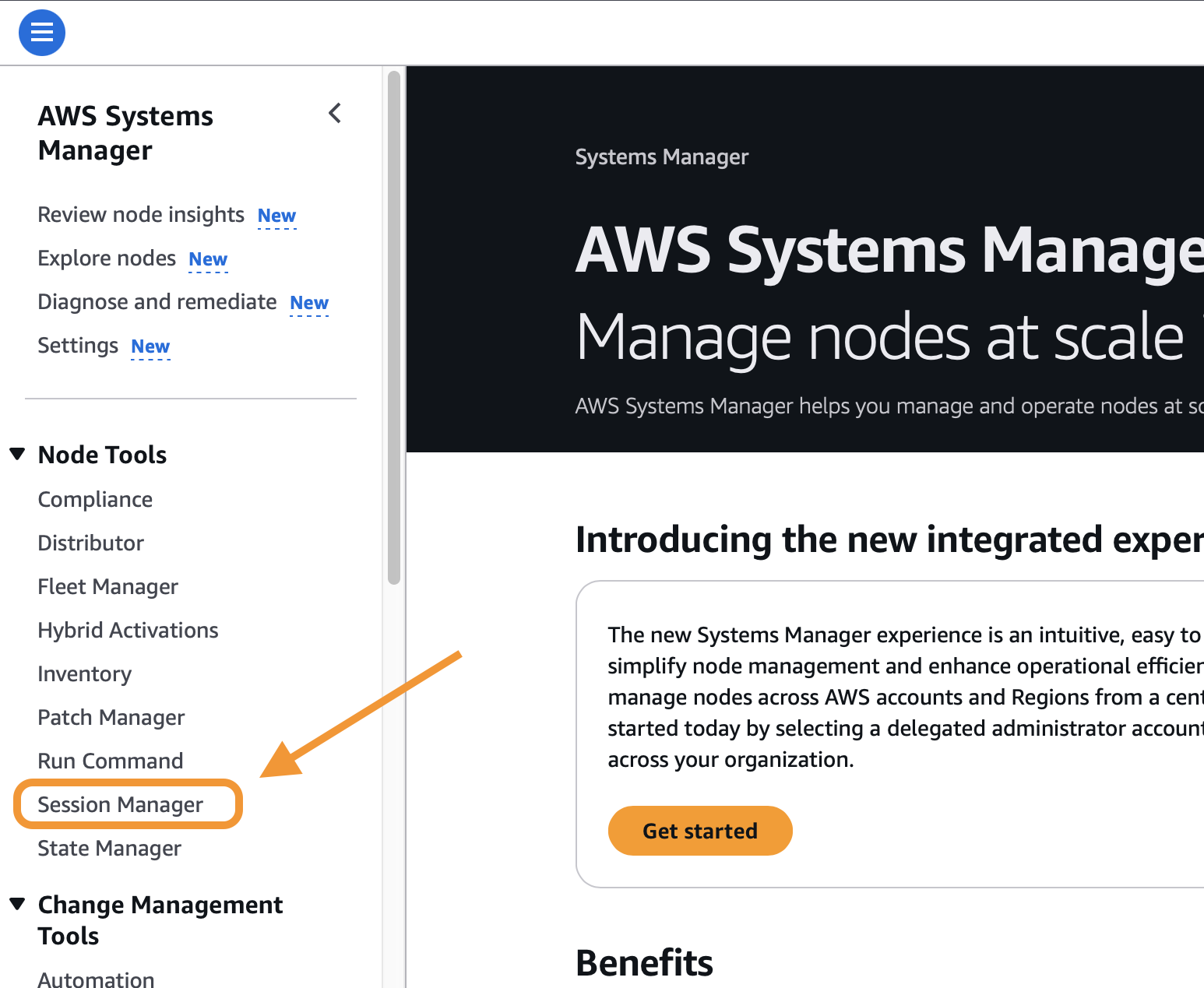The height and width of the screenshot is (988, 1204).
Task: Click the Systems Manager breadcrumb text
Action: (662, 156)
